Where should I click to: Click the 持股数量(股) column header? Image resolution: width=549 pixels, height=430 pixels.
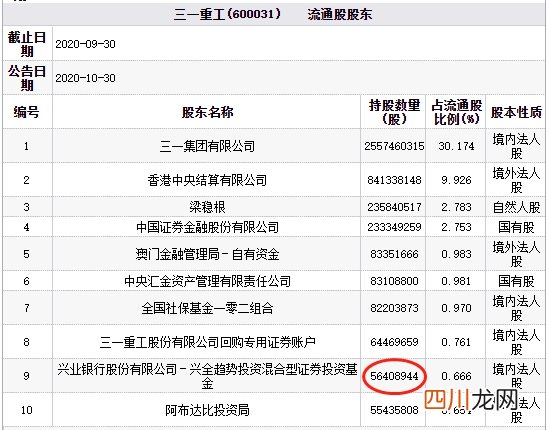pos(394,112)
